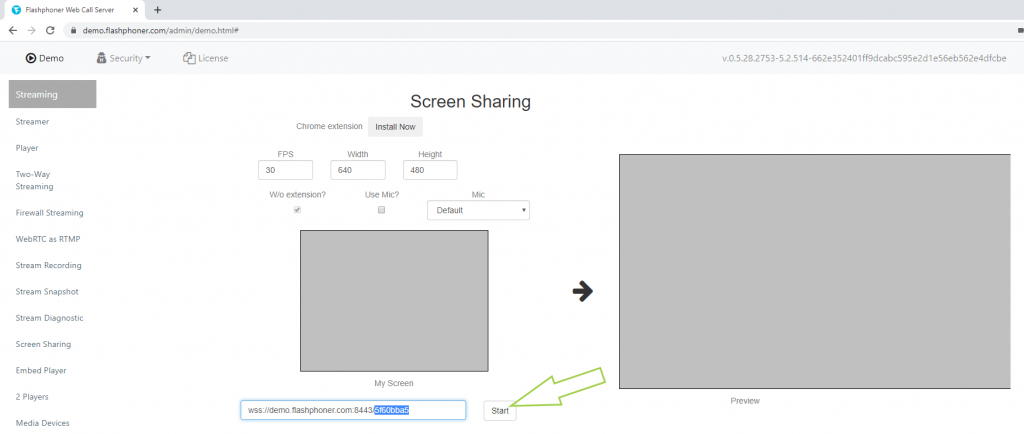Open Stream Recording demo
Screen dimensions: 1024x434
click(x=48, y=266)
